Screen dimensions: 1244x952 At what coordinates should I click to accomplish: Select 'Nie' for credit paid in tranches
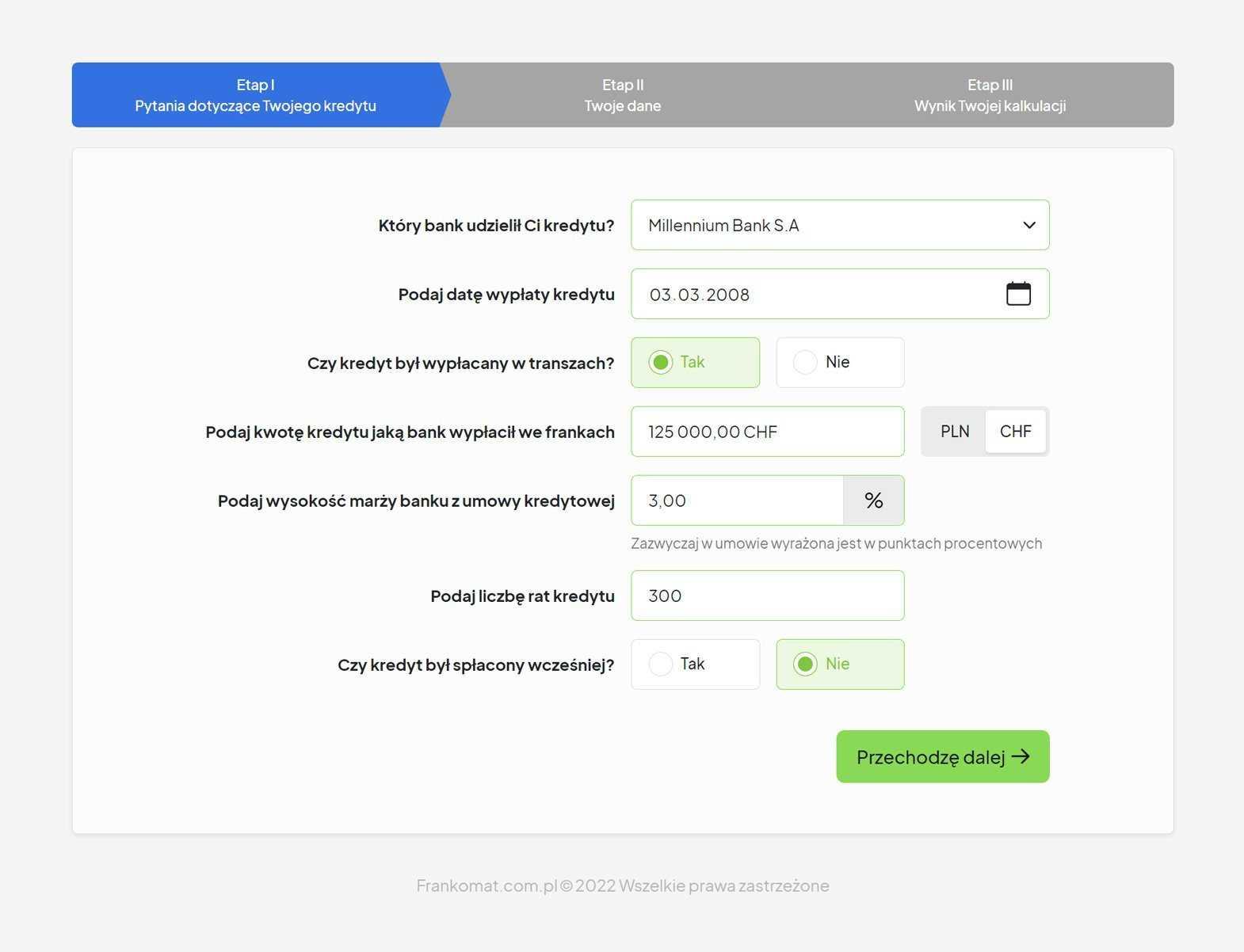click(x=840, y=363)
